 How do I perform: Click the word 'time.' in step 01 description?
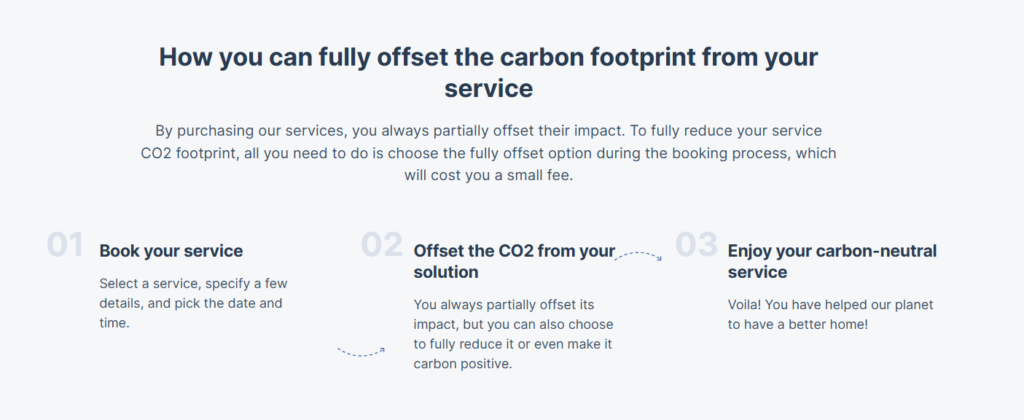(115, 323)
